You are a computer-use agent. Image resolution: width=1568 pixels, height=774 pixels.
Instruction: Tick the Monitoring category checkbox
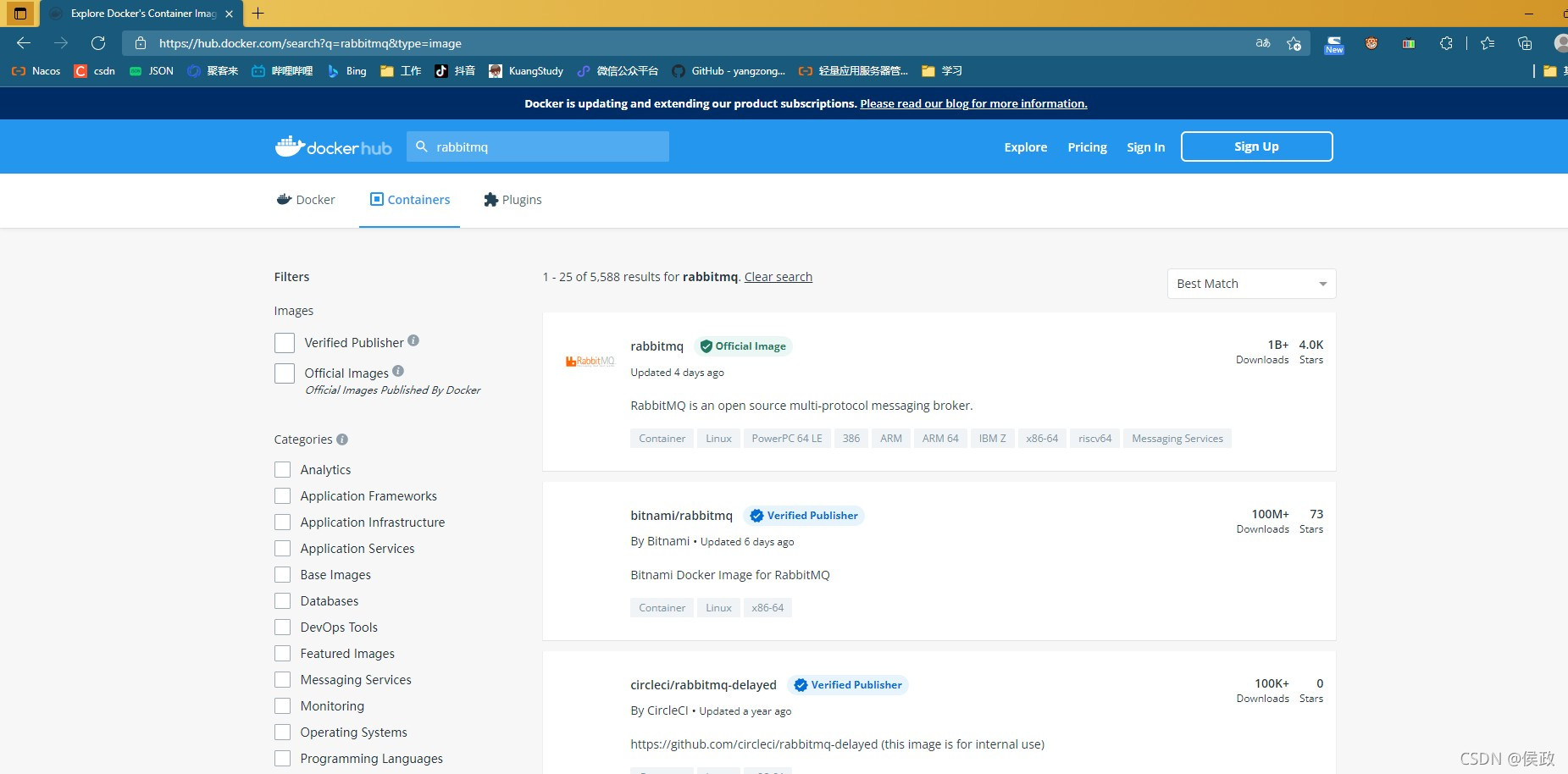[x=283, y=706]
